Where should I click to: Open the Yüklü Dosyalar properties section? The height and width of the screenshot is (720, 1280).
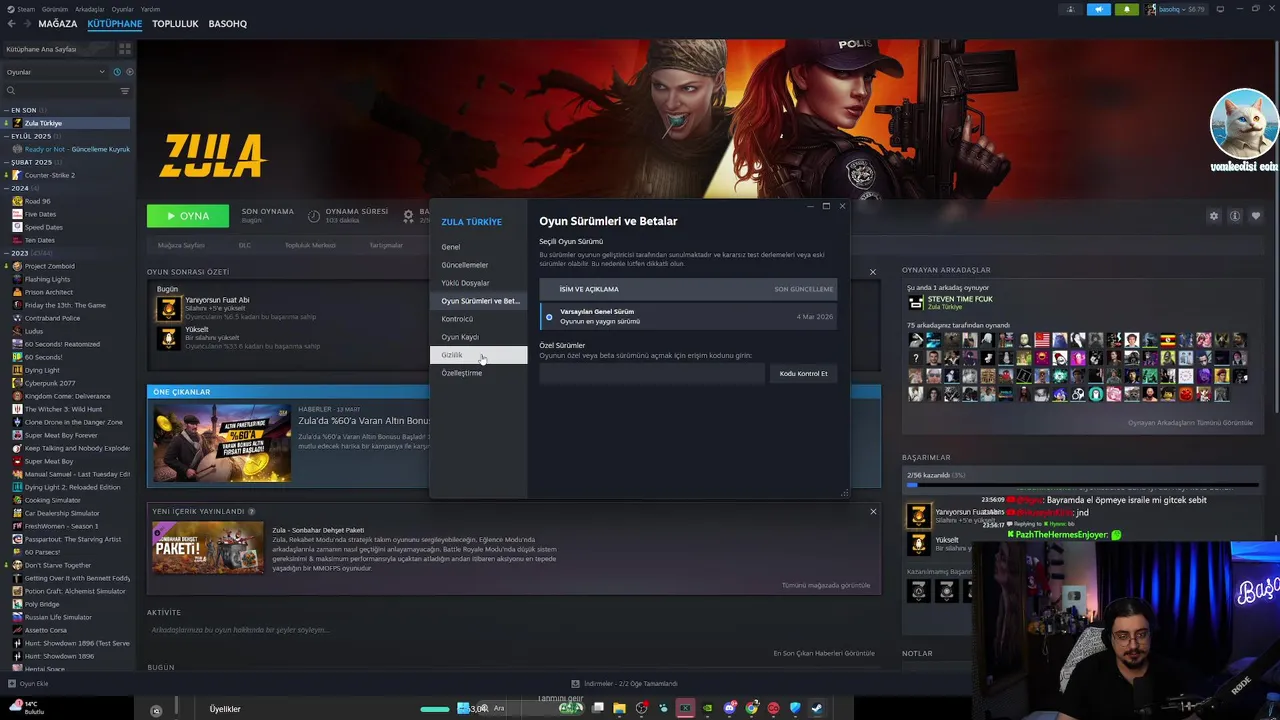tap(466, 283)
